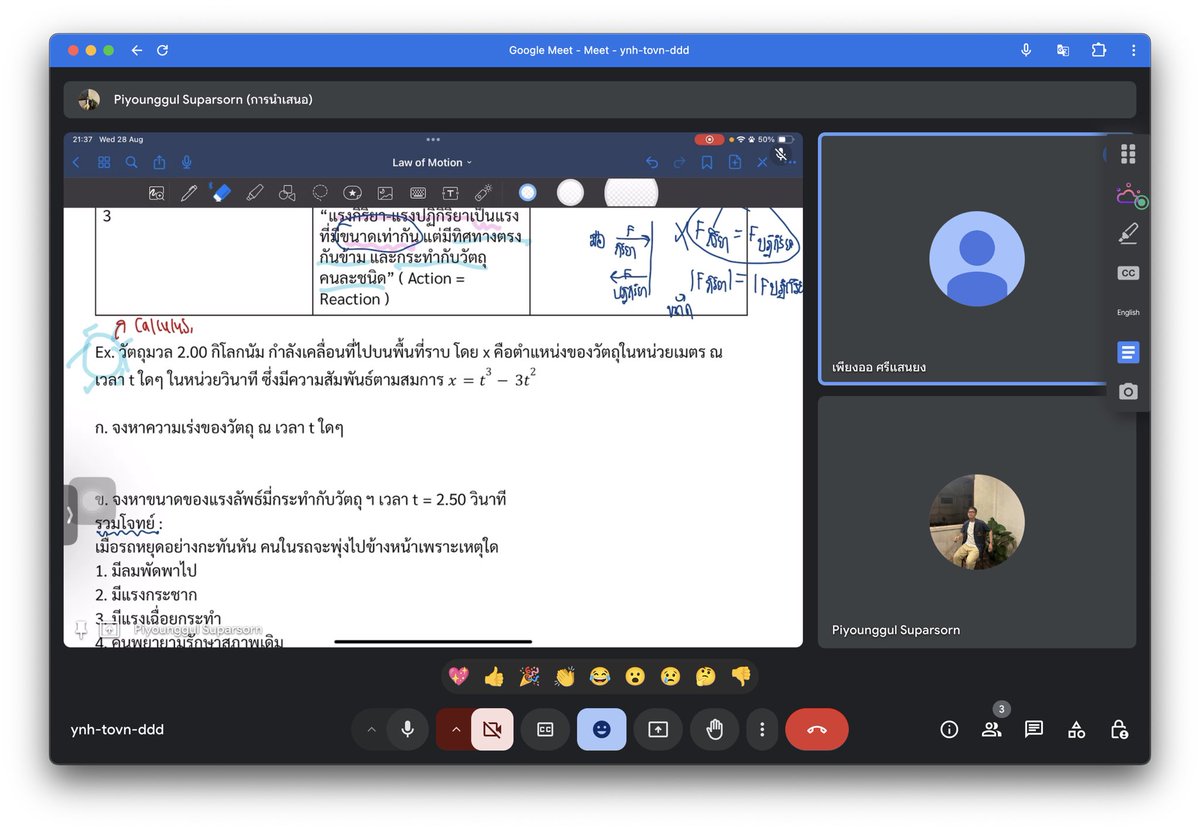1200x830 pixels.
Task: Turn on the camera
Action: coord(492,730)
